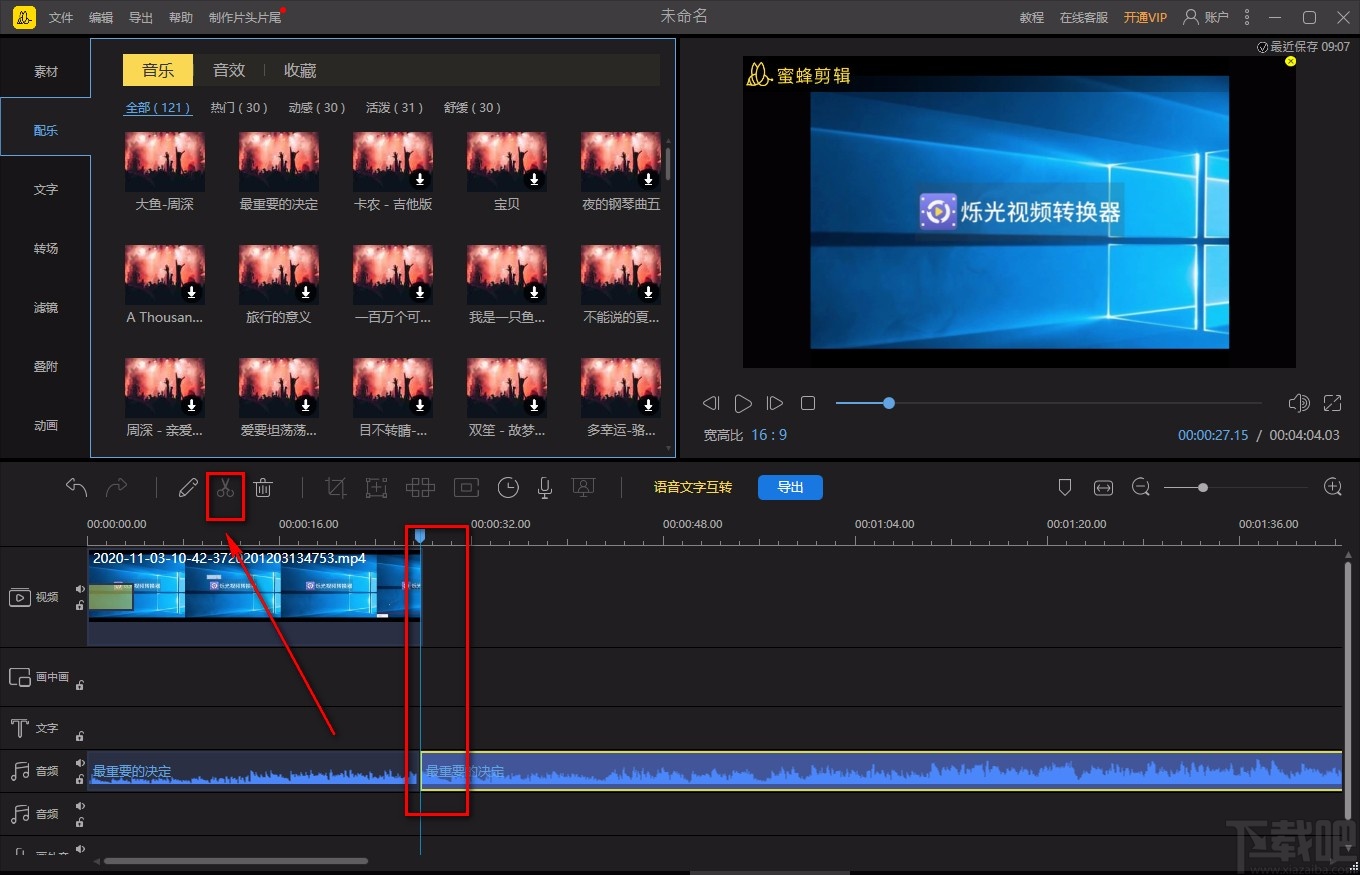Open the 导出 menu in the menu bar
1360x875 pixels.
(141, 18)
